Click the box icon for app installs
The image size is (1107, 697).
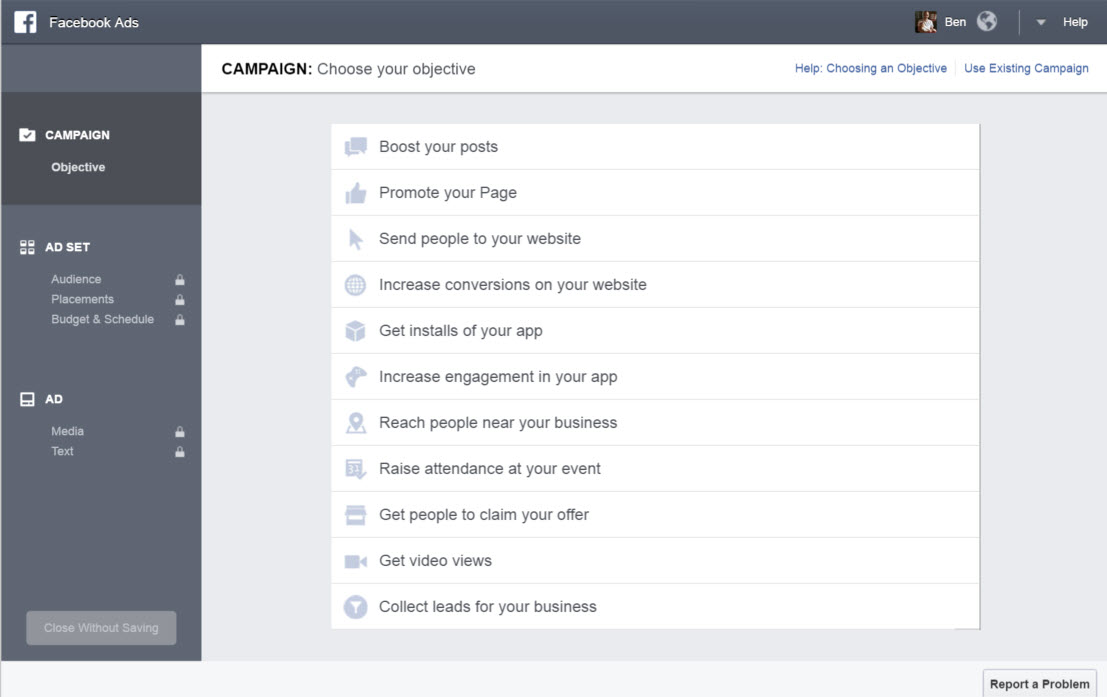(355, 330)
